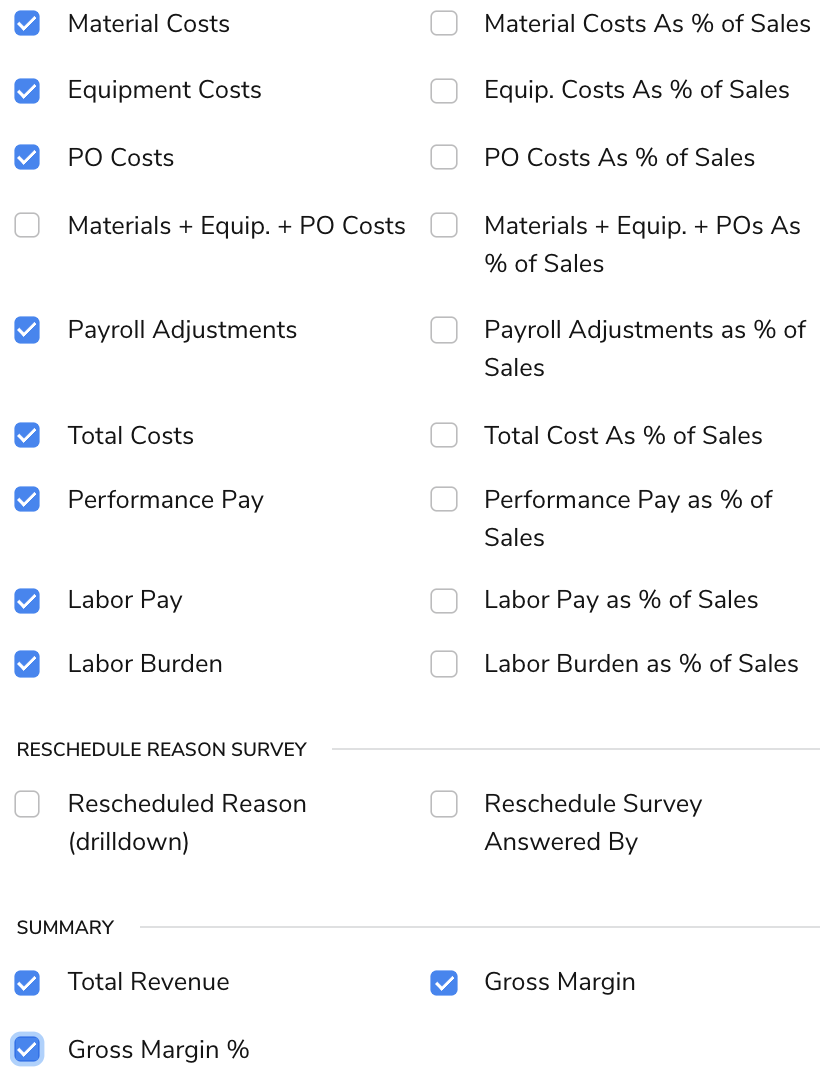Disable Payroll Adjustments
This screenshot has height=1084, width=820.
click(x=27, y=329)
